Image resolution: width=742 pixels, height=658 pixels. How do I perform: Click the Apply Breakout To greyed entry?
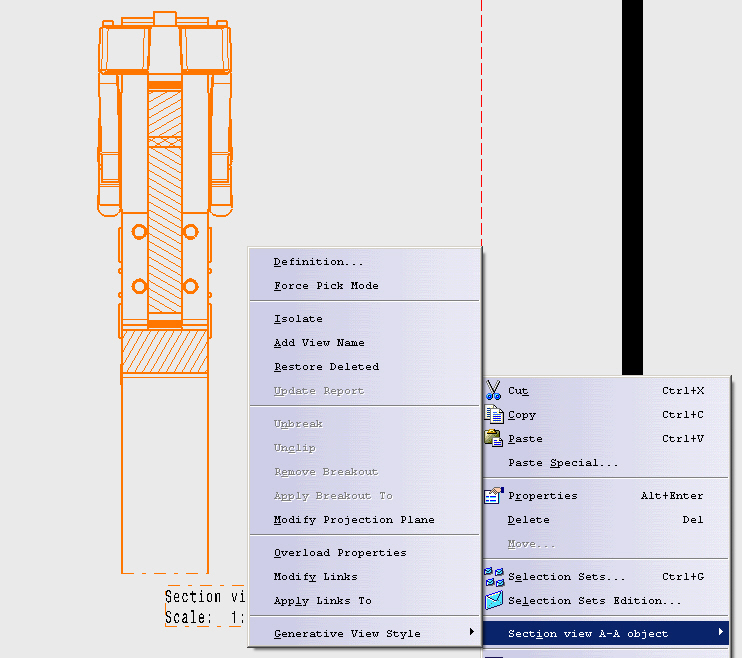click(333, 496)
